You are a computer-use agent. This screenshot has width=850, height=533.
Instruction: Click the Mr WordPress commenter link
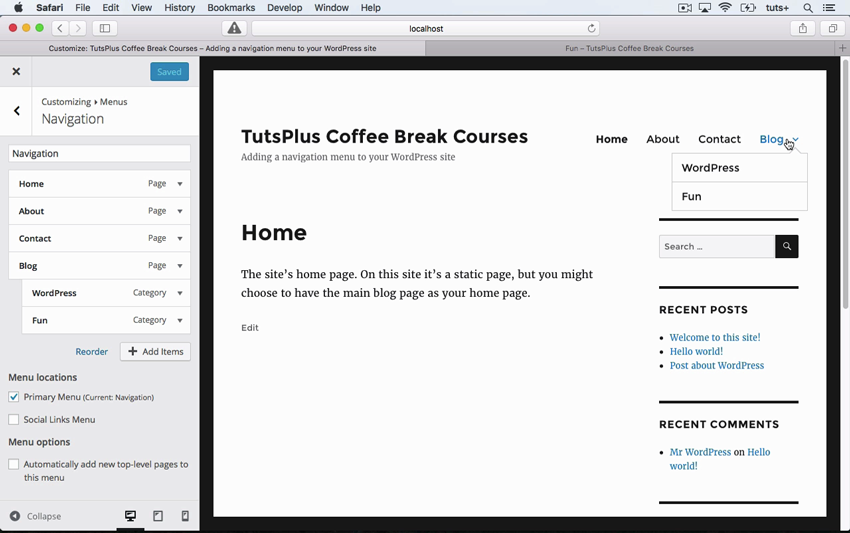(x=700, y=452)
